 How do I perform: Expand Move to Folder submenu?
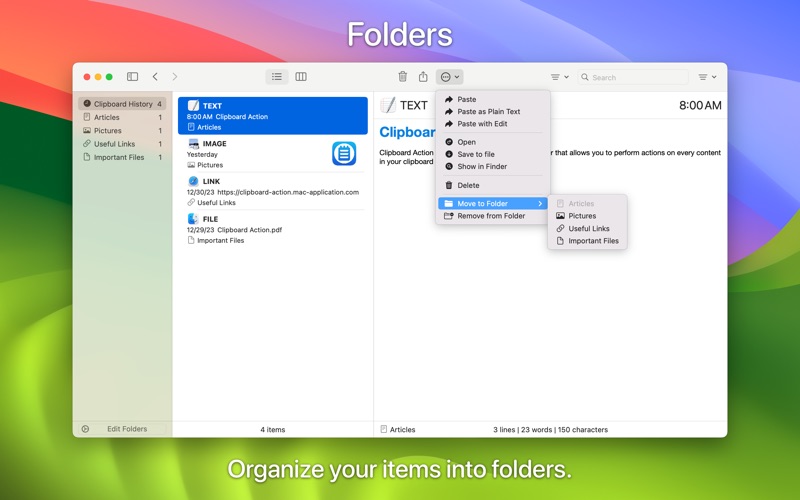tap(493, 204)
